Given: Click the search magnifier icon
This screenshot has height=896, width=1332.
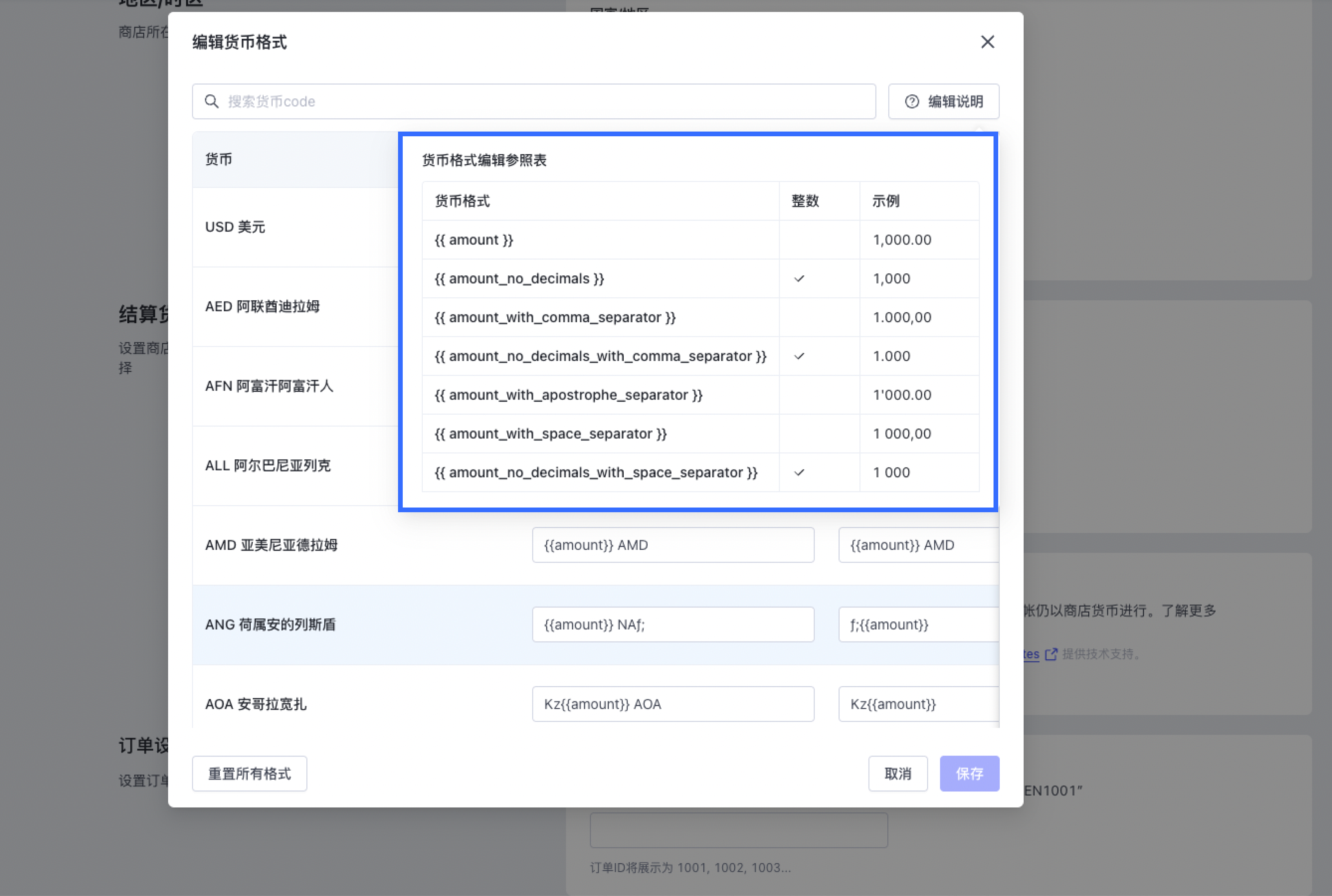Looking at the screenshot, I should pos(212,101).
